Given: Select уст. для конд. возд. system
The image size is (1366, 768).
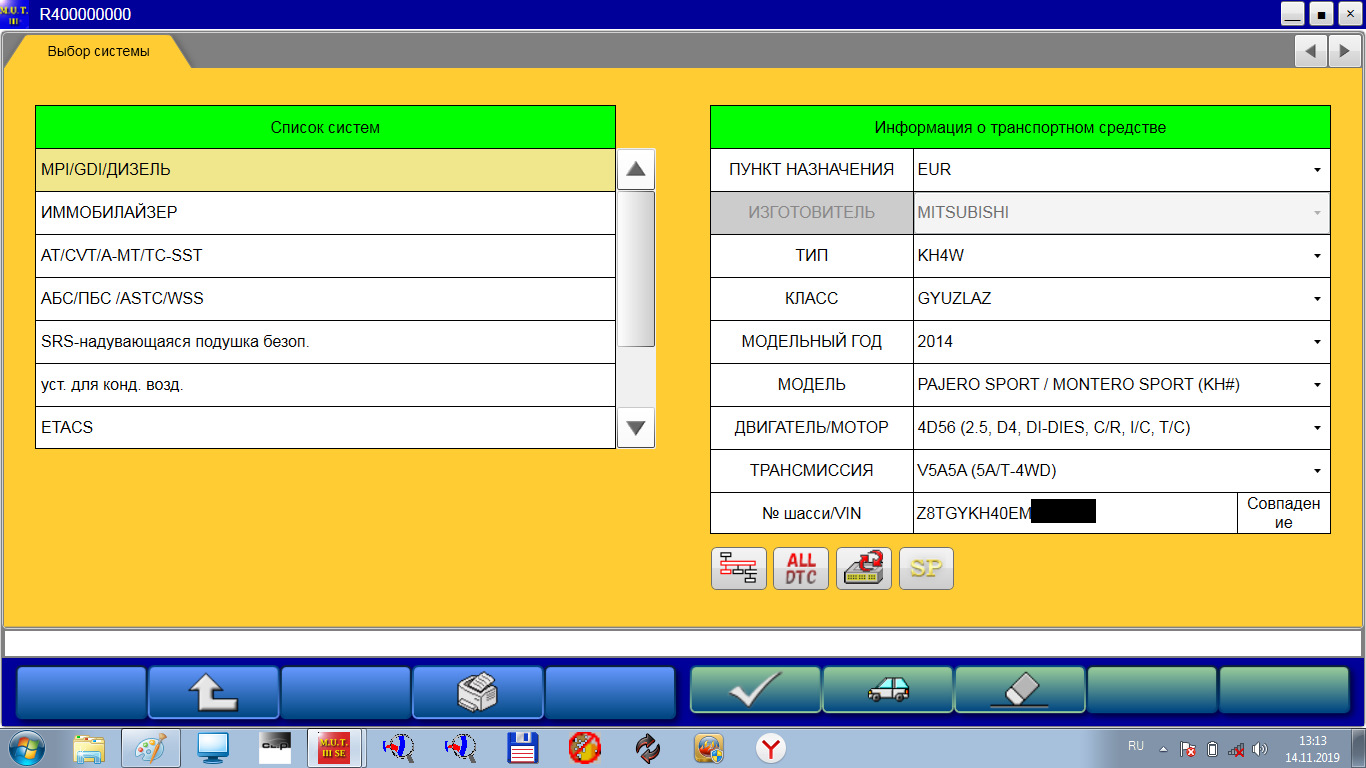Looking at the screenshot, I should pos(325,385).
